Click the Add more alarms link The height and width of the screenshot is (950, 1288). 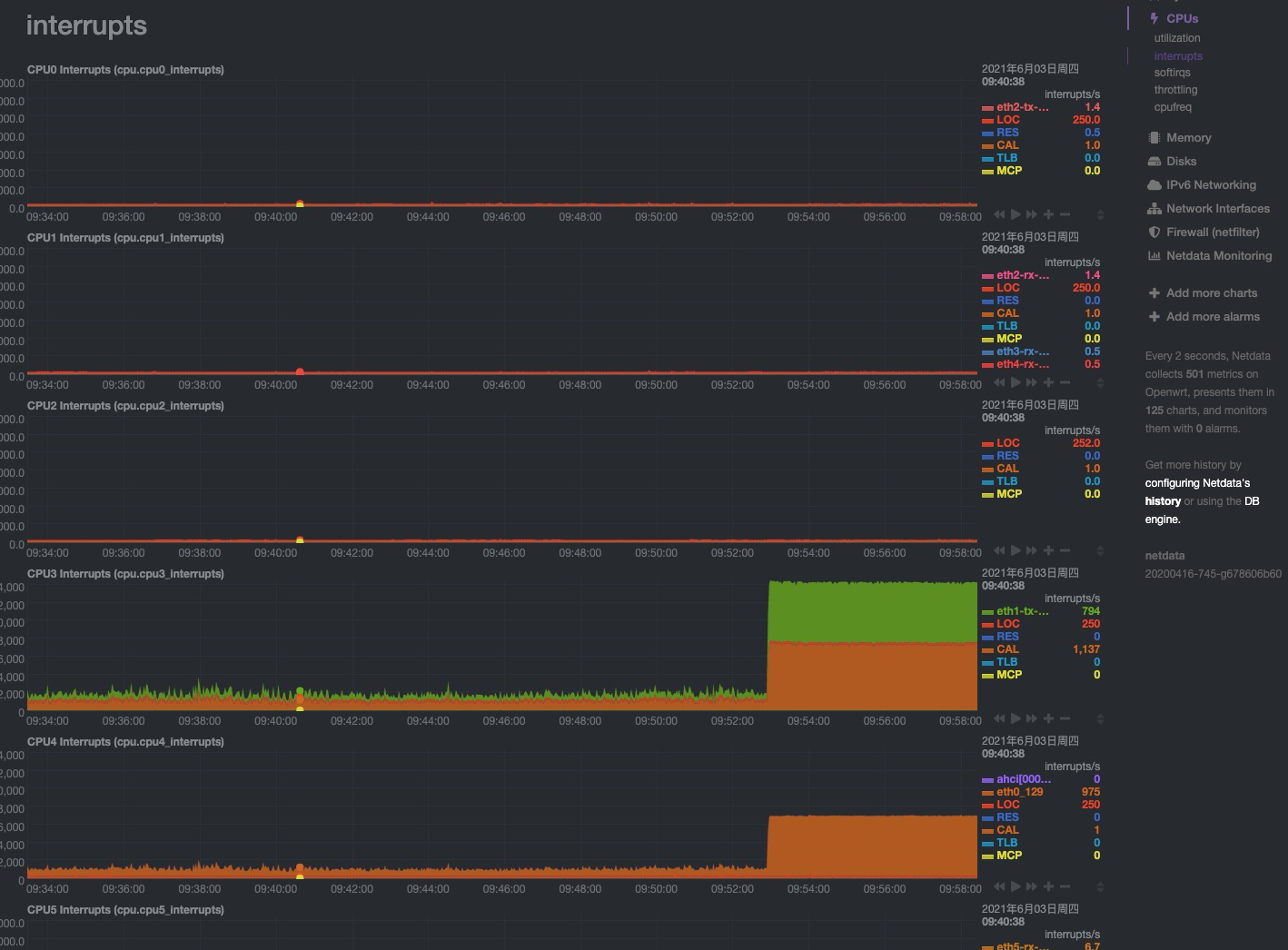[x=1213, y=317]
